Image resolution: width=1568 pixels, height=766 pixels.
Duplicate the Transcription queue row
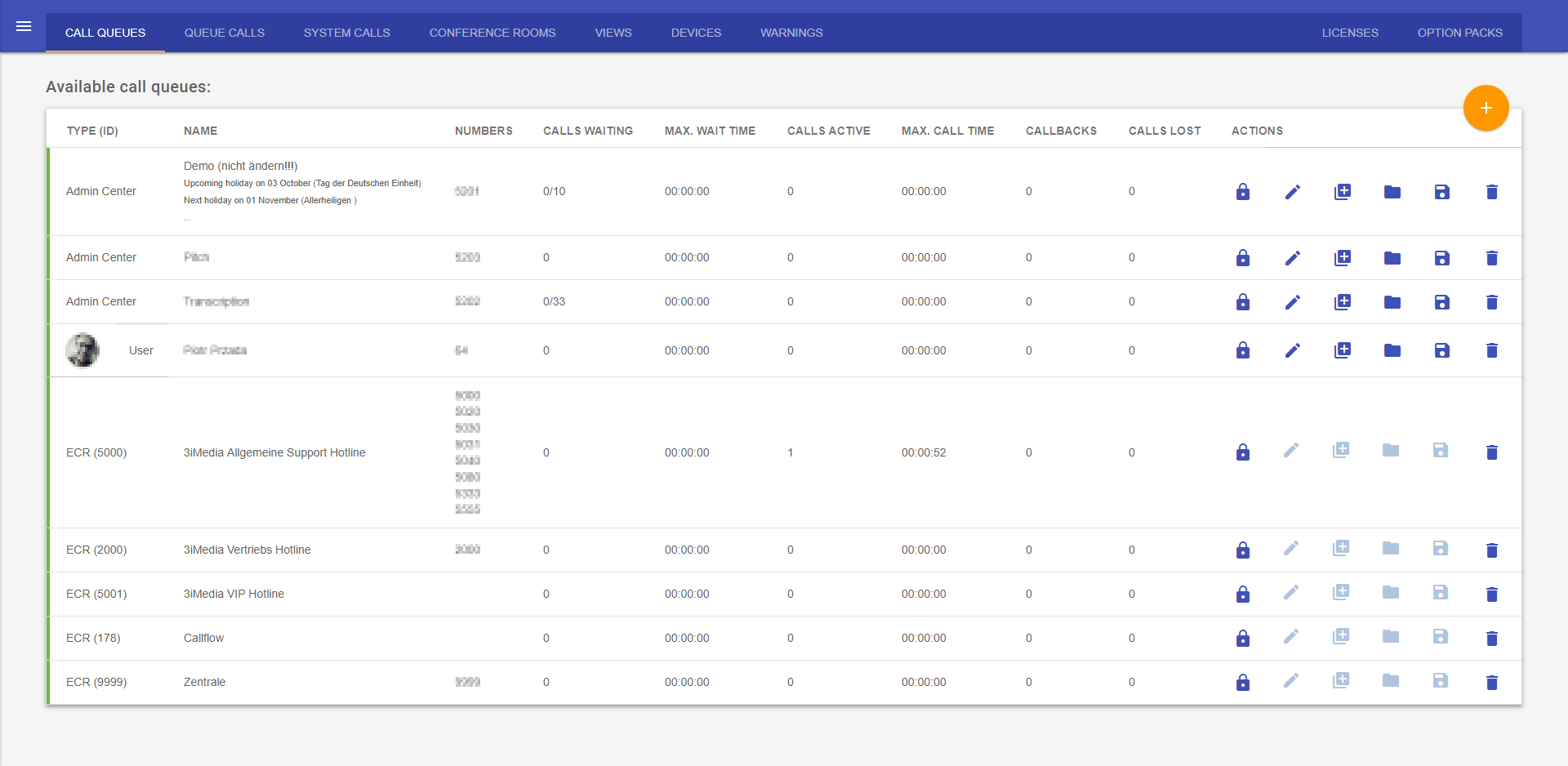1342,302
